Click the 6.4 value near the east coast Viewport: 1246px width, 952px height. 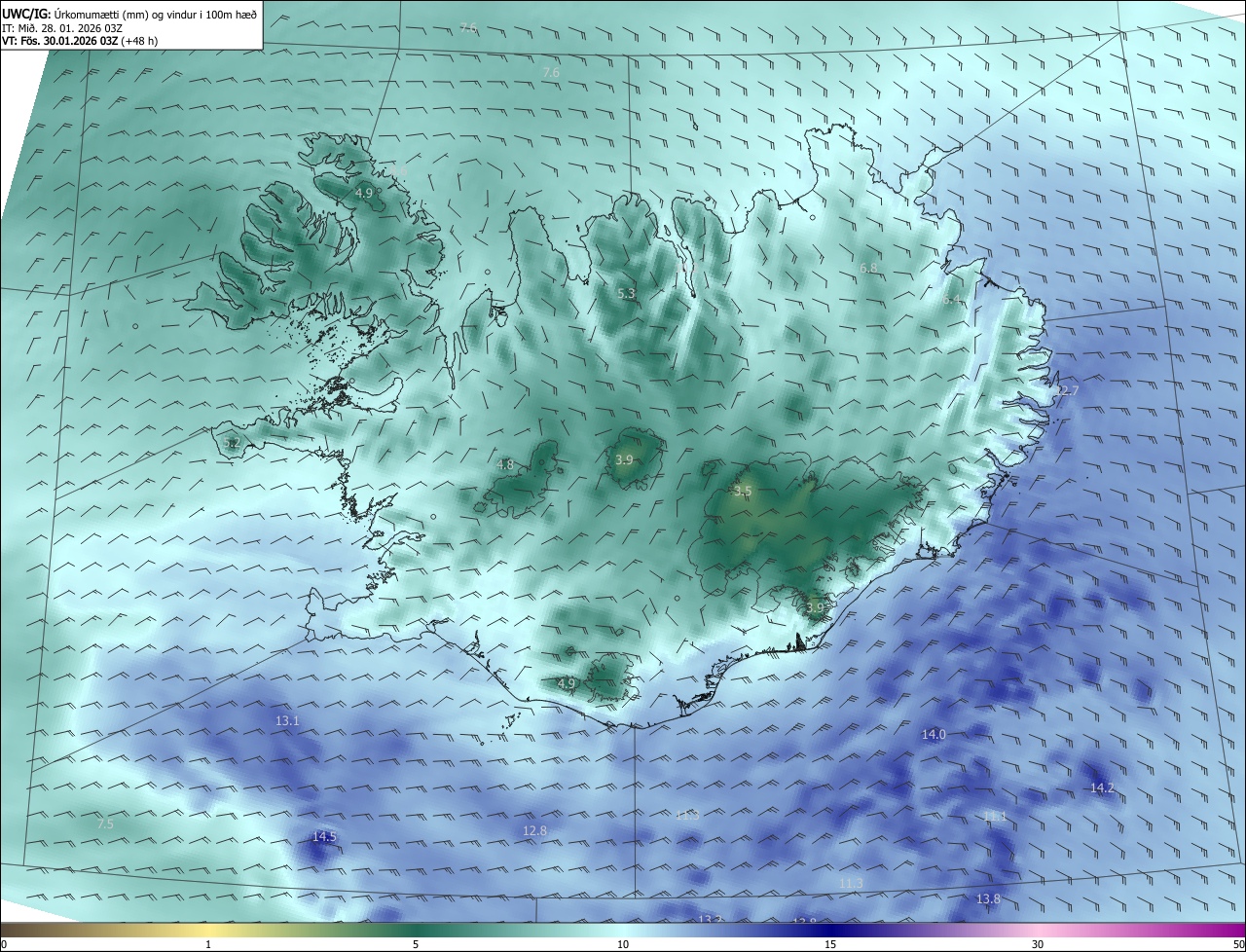[x=951, y=300]
